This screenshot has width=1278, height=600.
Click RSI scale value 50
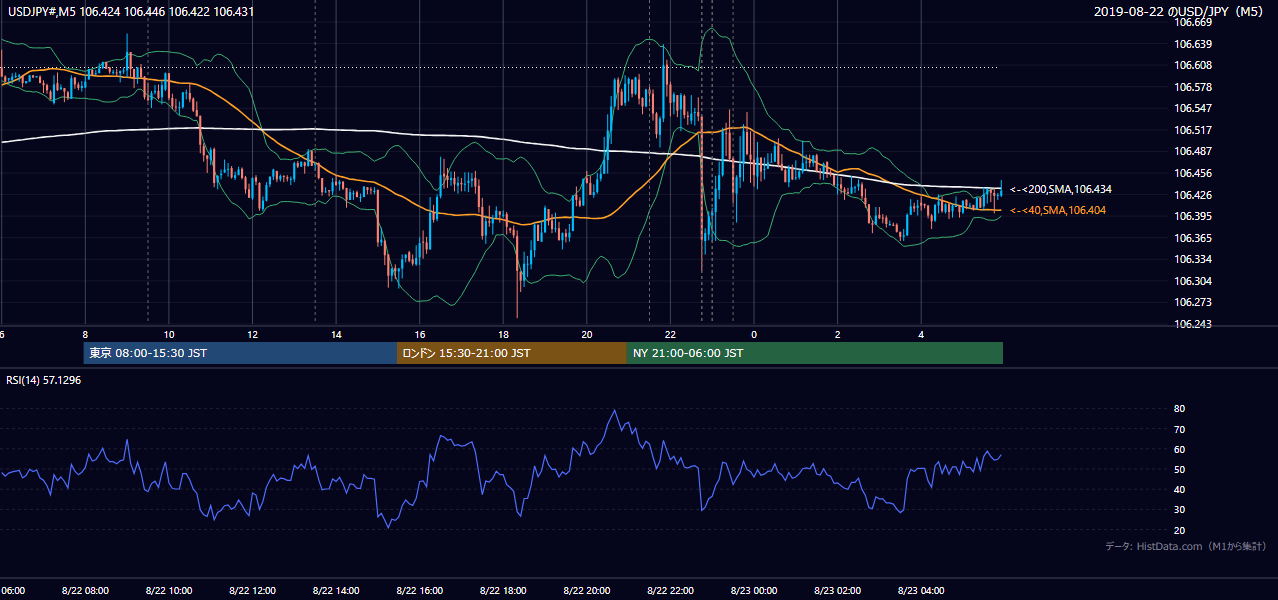coord(1179,469)
